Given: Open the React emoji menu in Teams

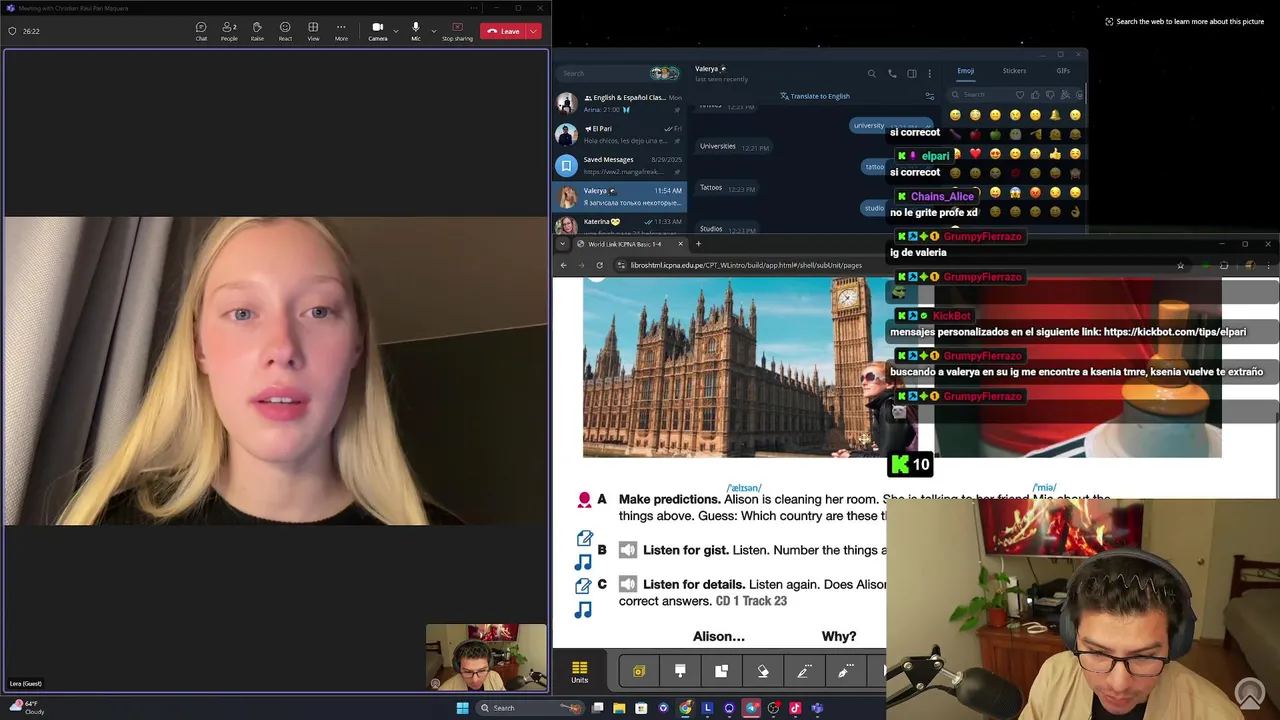Looking at the screenshot, I should [x=285, y=31].
